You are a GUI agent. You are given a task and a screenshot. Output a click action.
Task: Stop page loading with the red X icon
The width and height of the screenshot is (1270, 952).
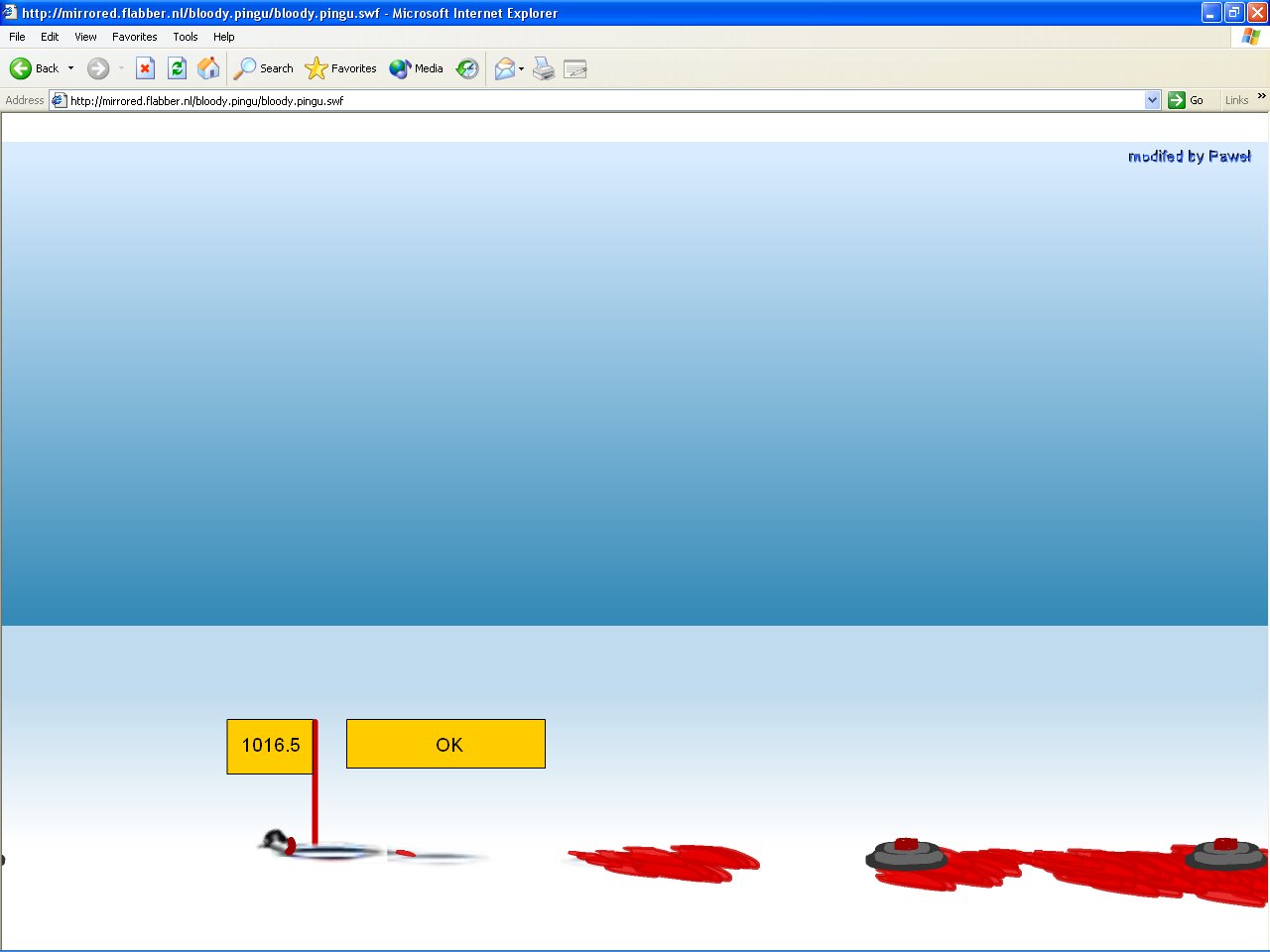point(145,68)
